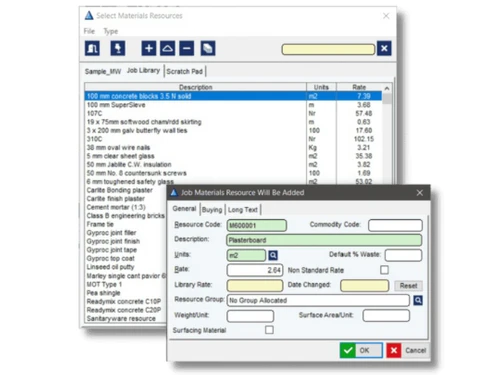
Task: Click the Description column header
Action: (195, 87)
